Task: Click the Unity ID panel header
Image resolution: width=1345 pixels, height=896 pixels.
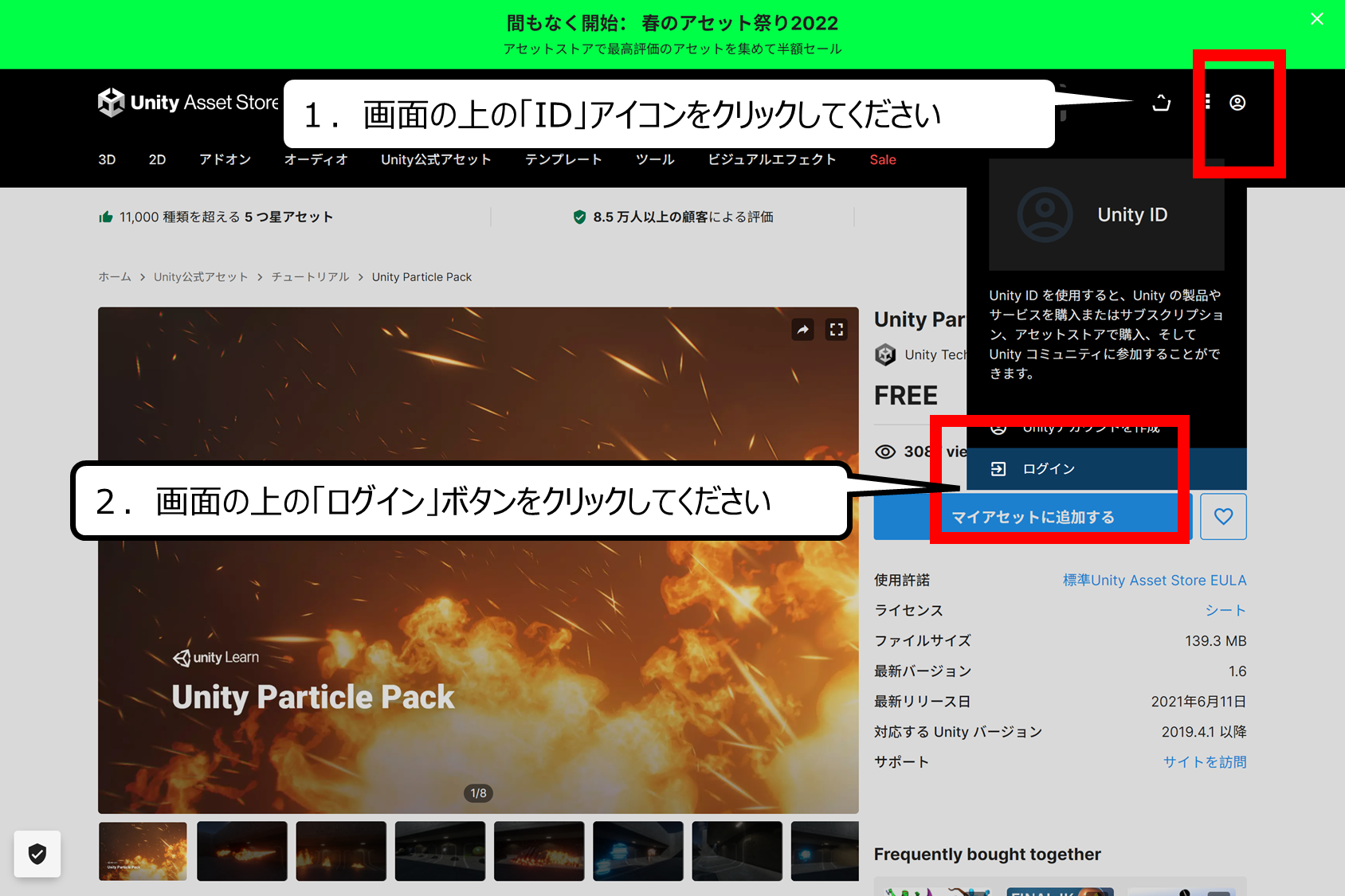Action: [1107, 214]
